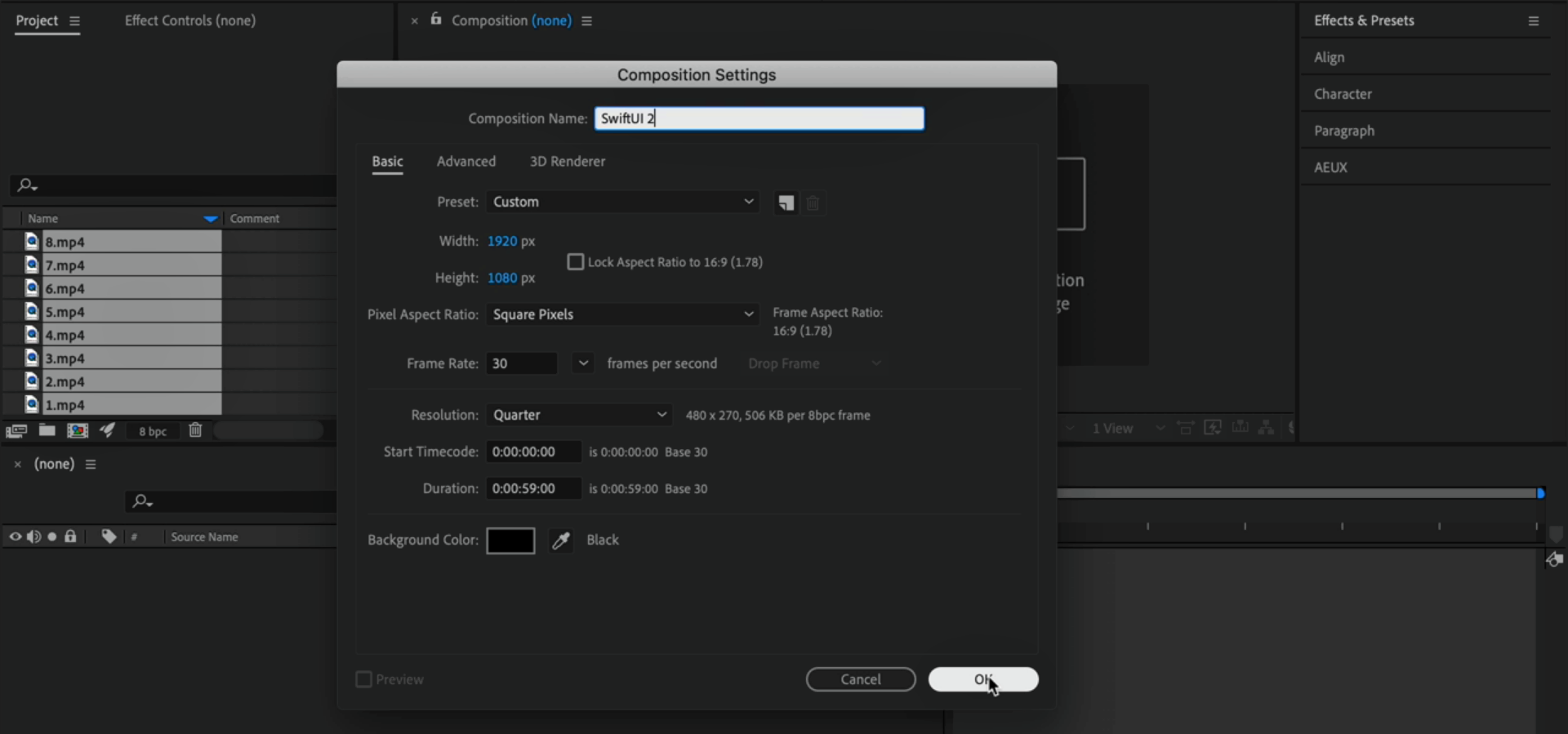Click the timeline search icon

142,500
